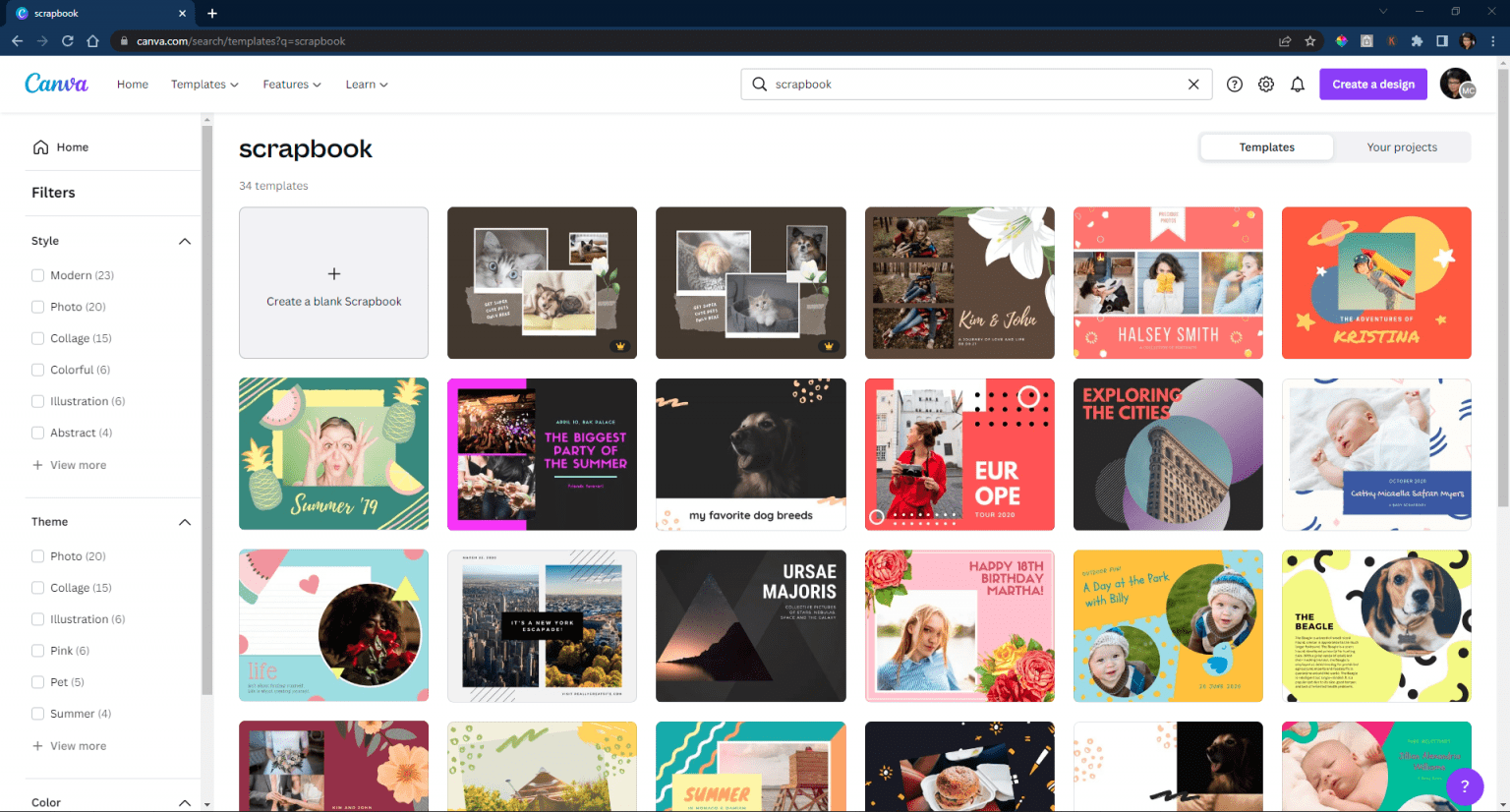1510x812 pixels.
Task: Open the help center via question mark icon
Action: (1235, 84)
